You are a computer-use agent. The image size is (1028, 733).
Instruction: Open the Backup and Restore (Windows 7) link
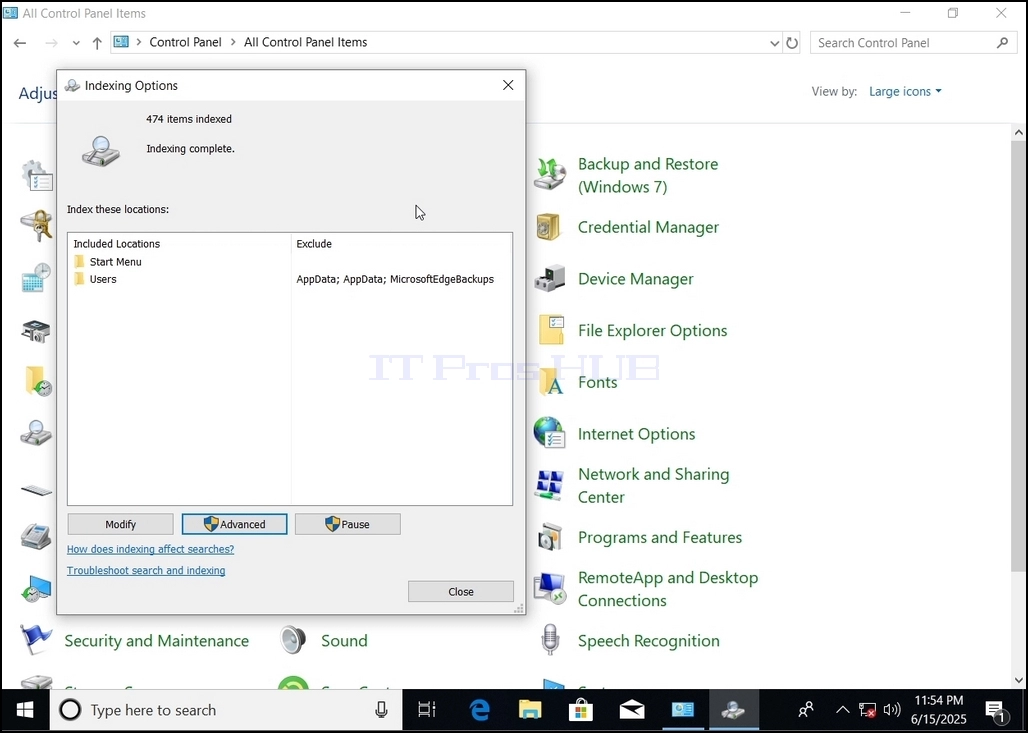pyautogui.click(x=648, y=175)
